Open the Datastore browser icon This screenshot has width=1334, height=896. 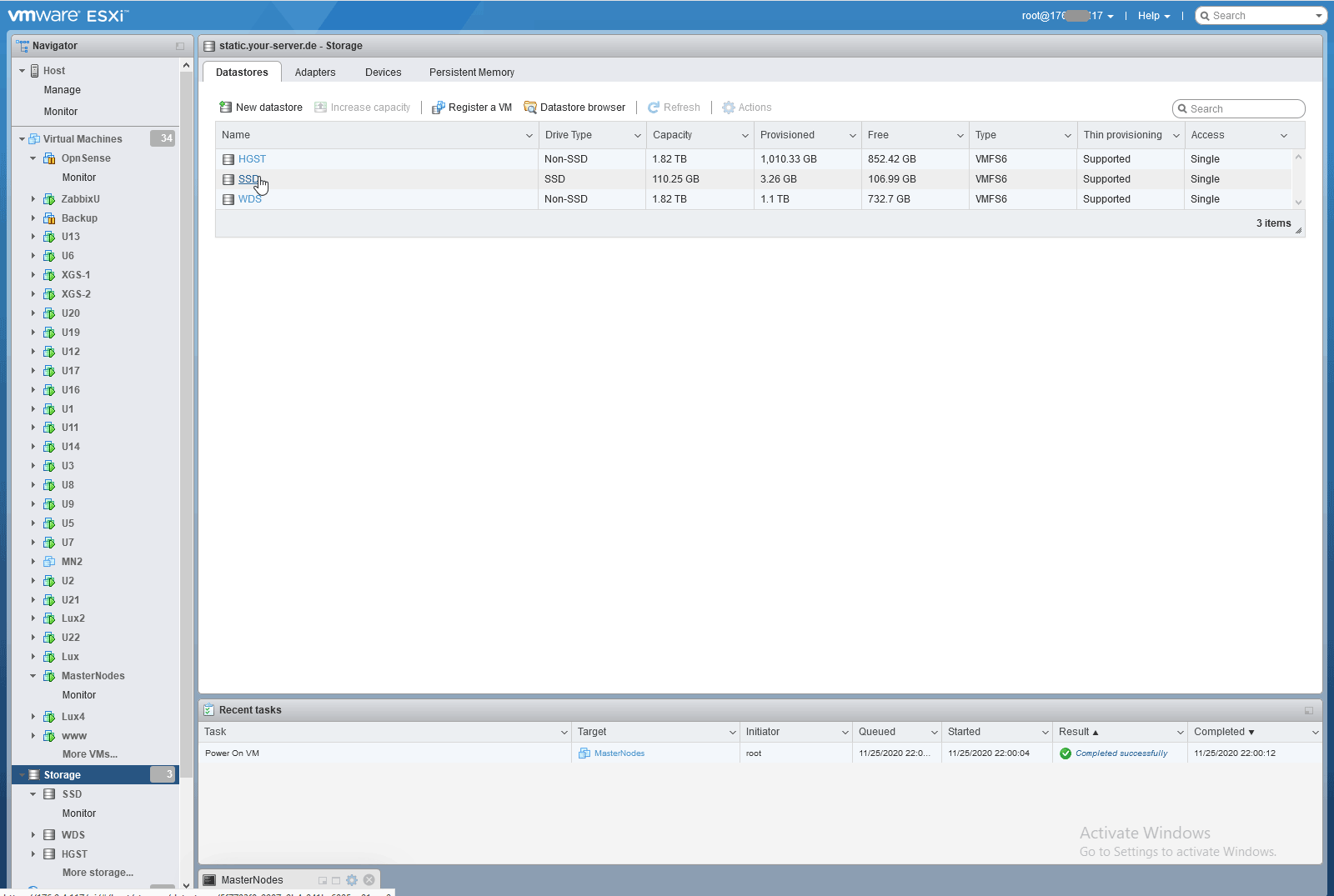[529, 108]
